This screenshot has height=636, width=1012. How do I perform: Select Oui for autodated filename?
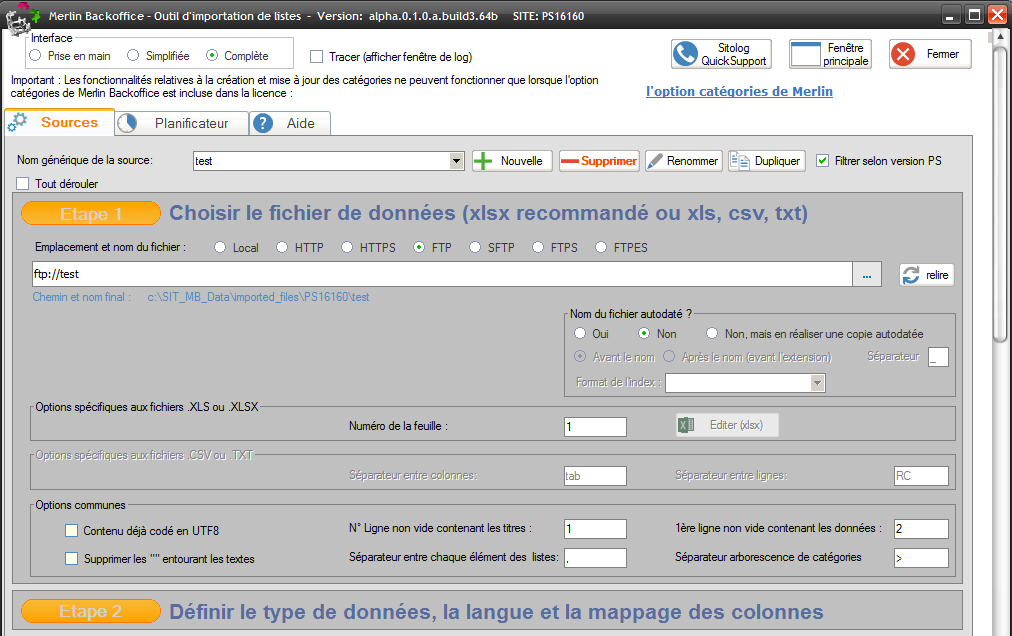(580, 333)
